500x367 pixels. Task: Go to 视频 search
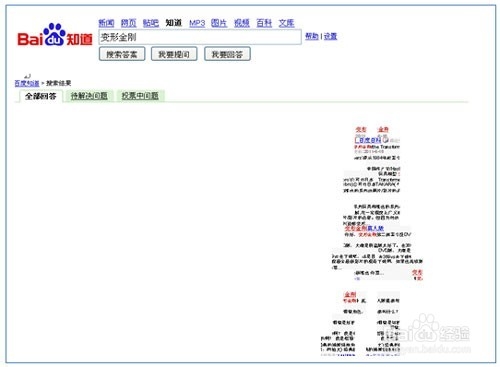(242, 23)
